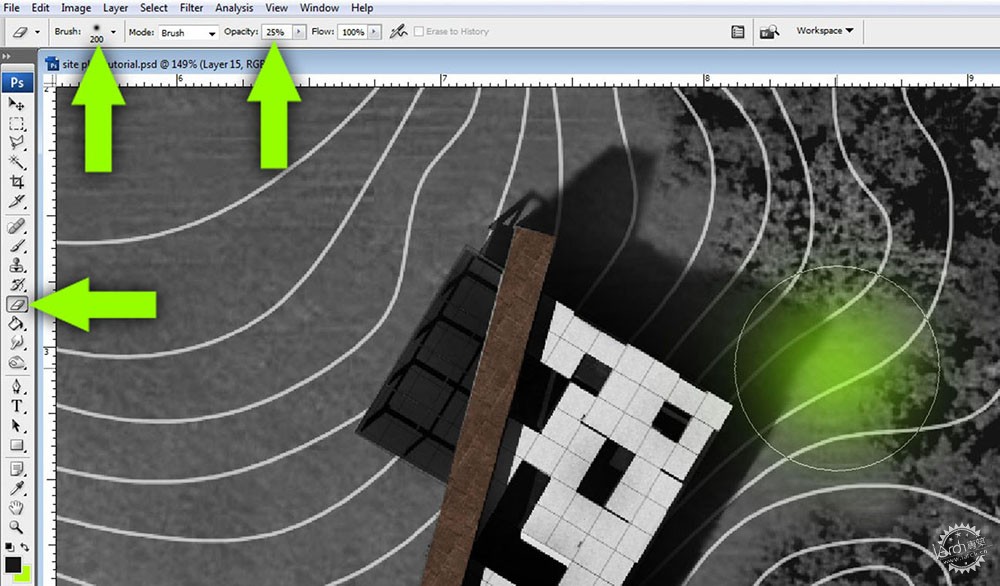Select the Hand tool
Viewport: 1000px width, 586px height.
tap(17, 508)
